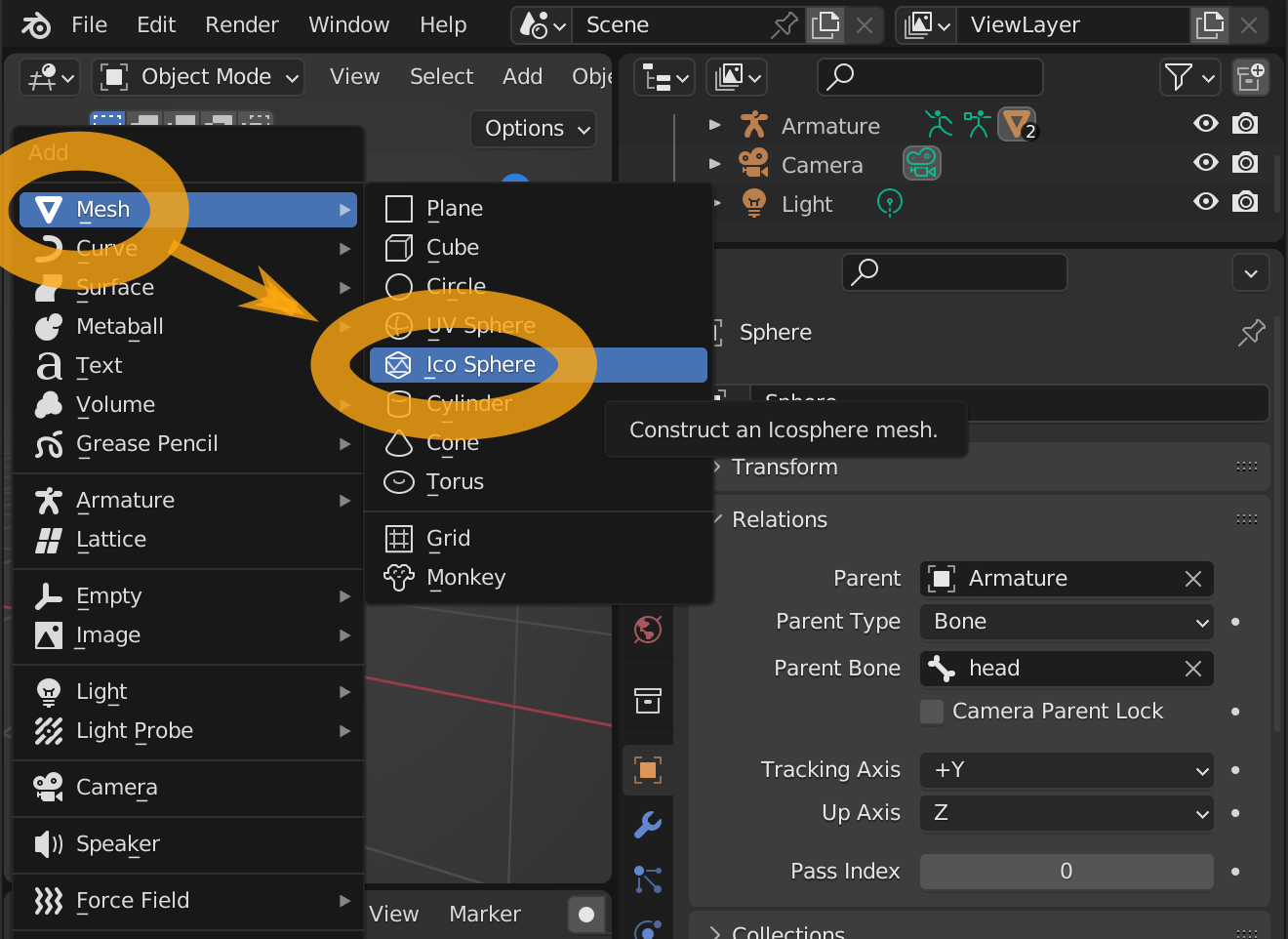Select the Armature object icon in the outliner

[x=753, y=125]
